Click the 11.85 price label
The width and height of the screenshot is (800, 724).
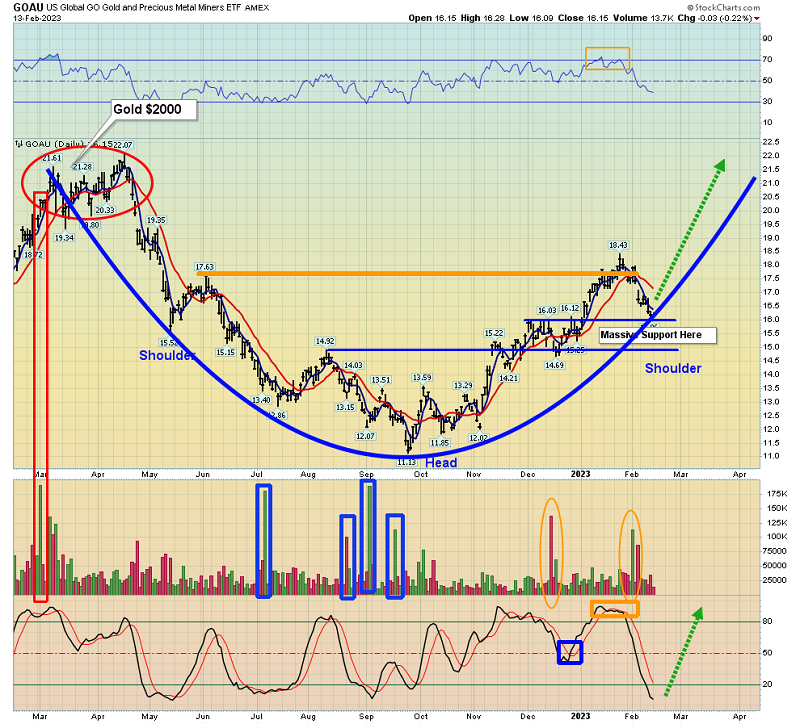(439, 443)
